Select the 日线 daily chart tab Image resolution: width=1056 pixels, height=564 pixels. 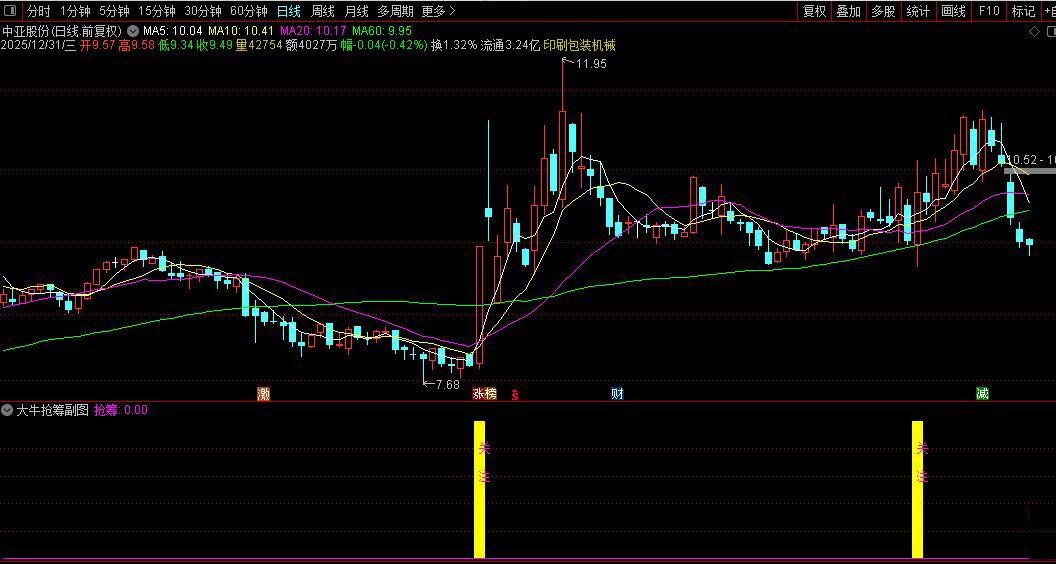tap(288, 11)
